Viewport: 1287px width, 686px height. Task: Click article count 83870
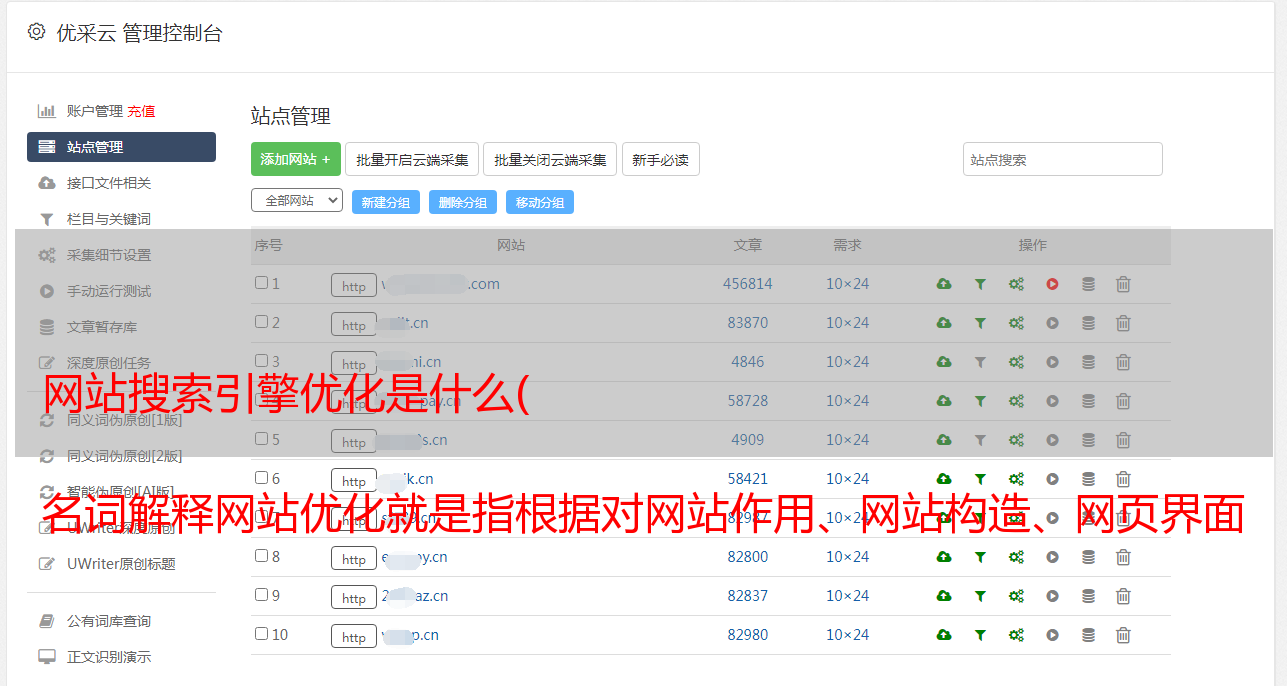click(x=748, y=323)
